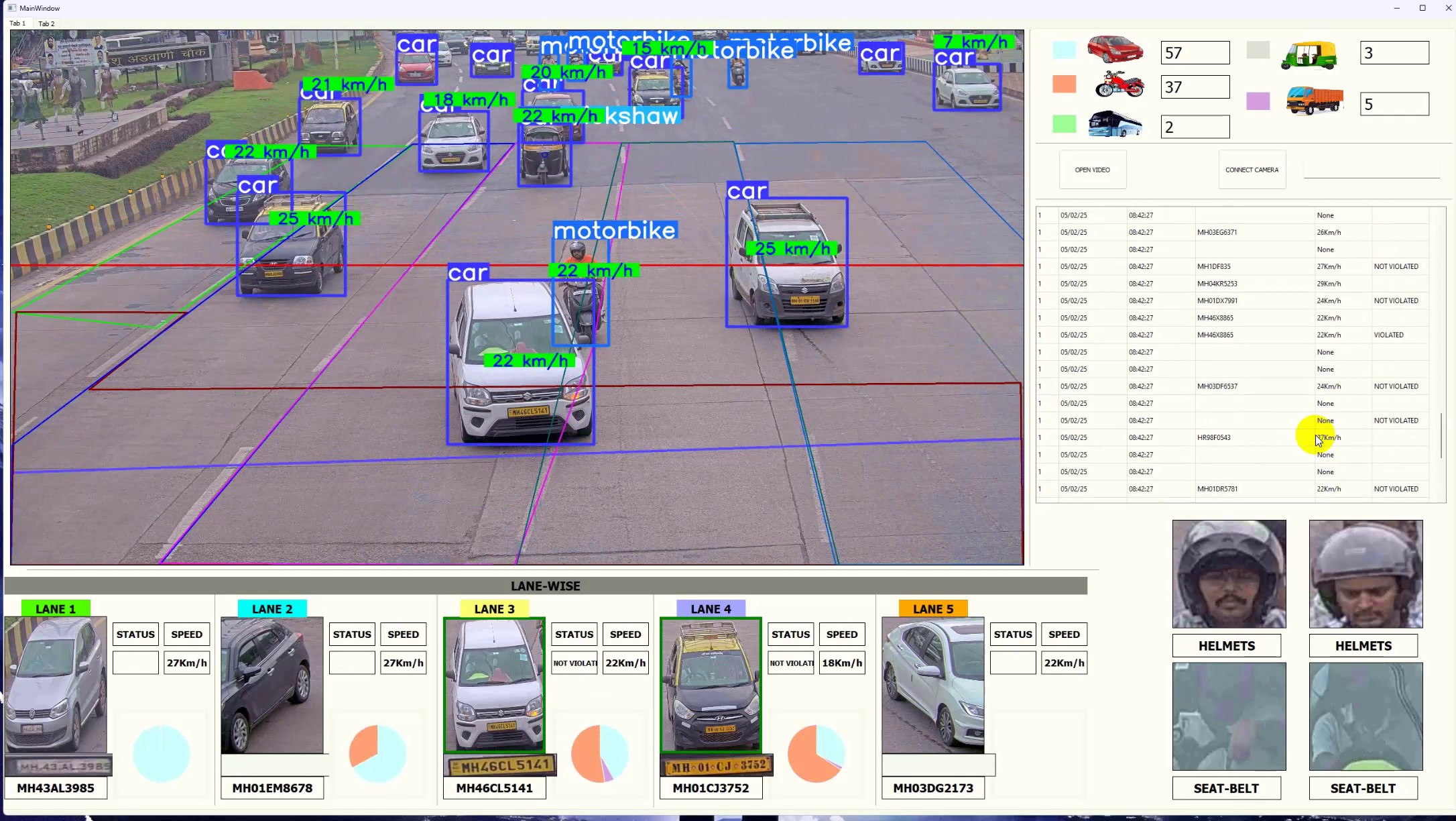Click the red car count icon

(x=1115, y=50)
